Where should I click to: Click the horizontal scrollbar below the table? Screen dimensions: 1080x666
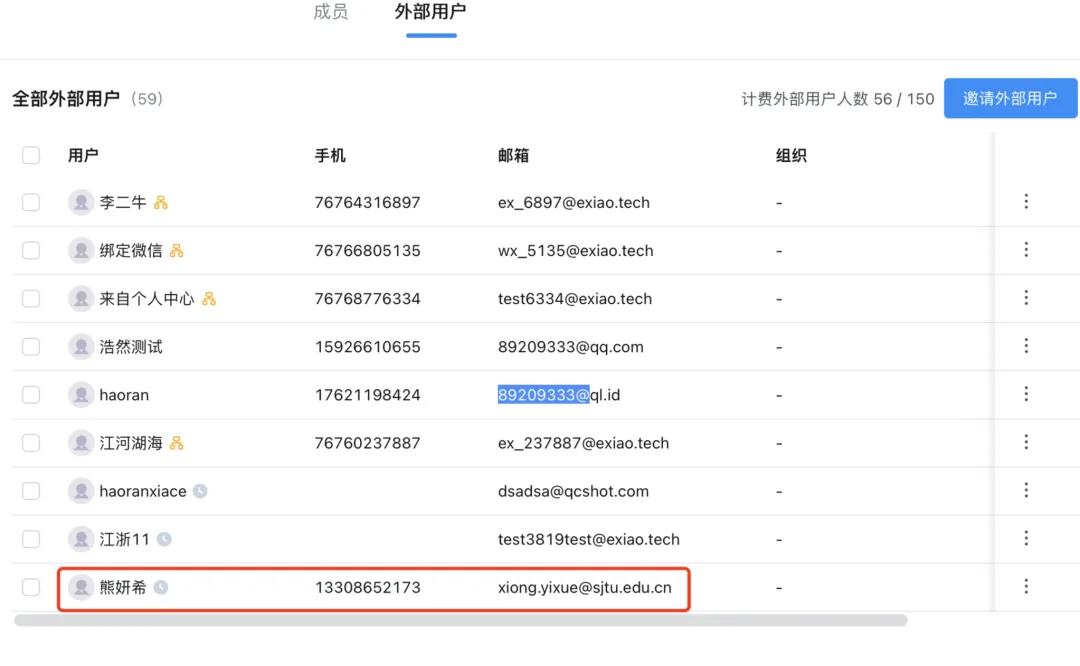pyautogui.click(x=460, y=621)
